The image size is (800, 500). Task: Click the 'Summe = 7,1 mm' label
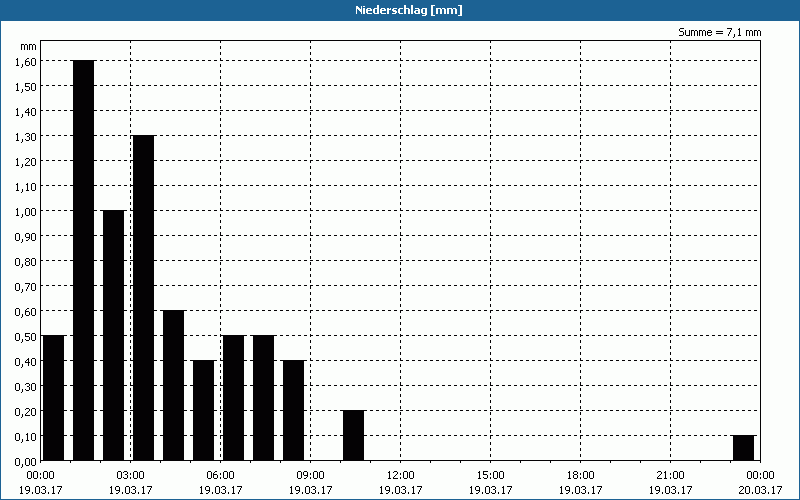pos(719,32)
